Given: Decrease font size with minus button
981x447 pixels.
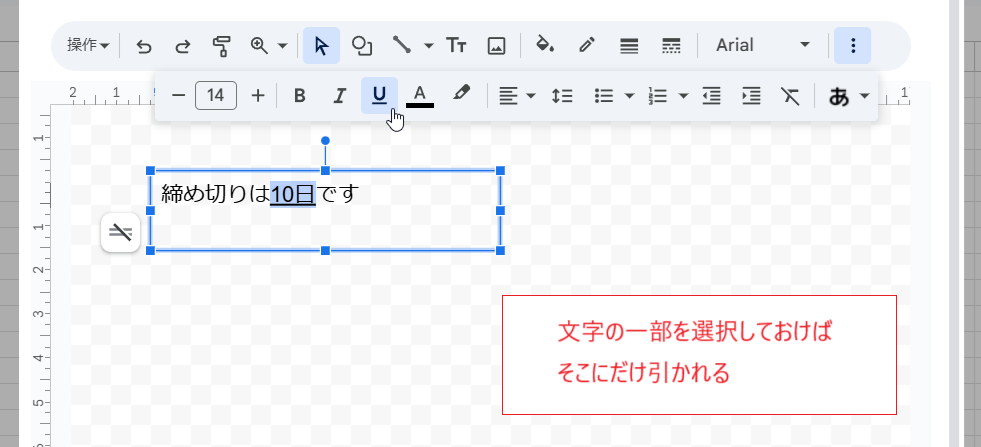Looking at the screenshot, I should [x=178, y=95].
